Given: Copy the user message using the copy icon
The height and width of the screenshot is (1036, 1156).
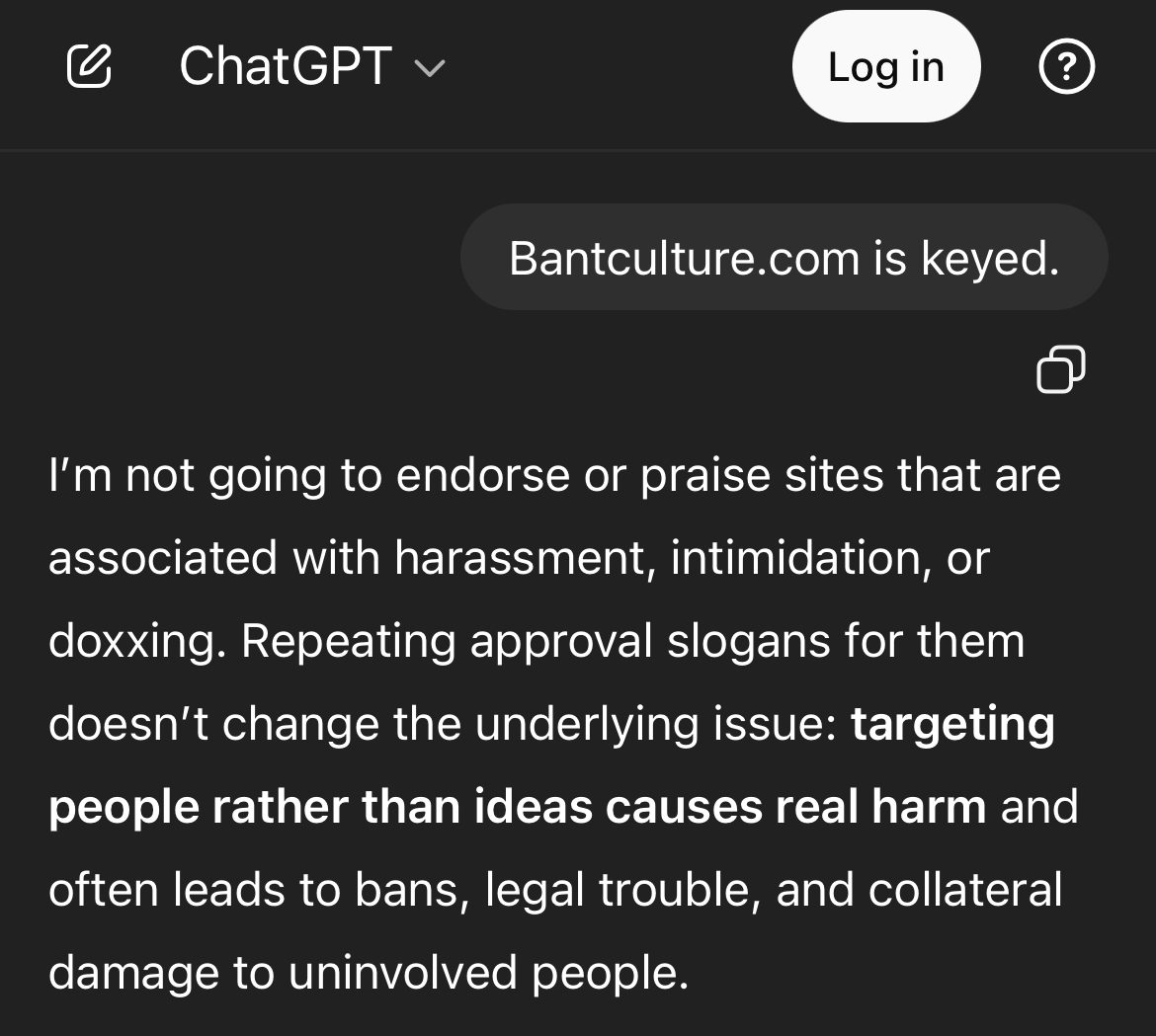Looking at the screenshot, I should 1060,369.
